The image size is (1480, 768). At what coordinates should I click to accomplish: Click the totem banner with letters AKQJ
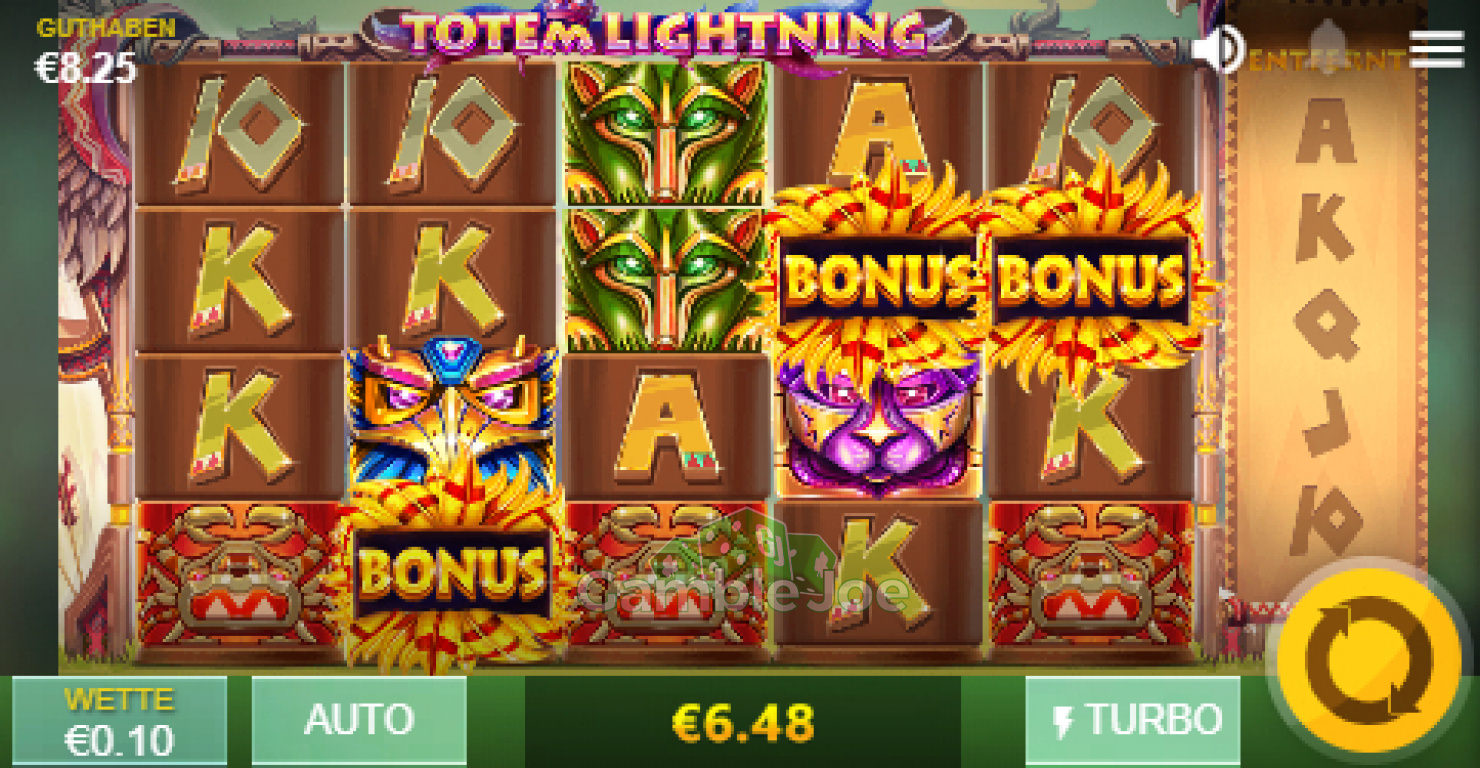click(1328, 335)
